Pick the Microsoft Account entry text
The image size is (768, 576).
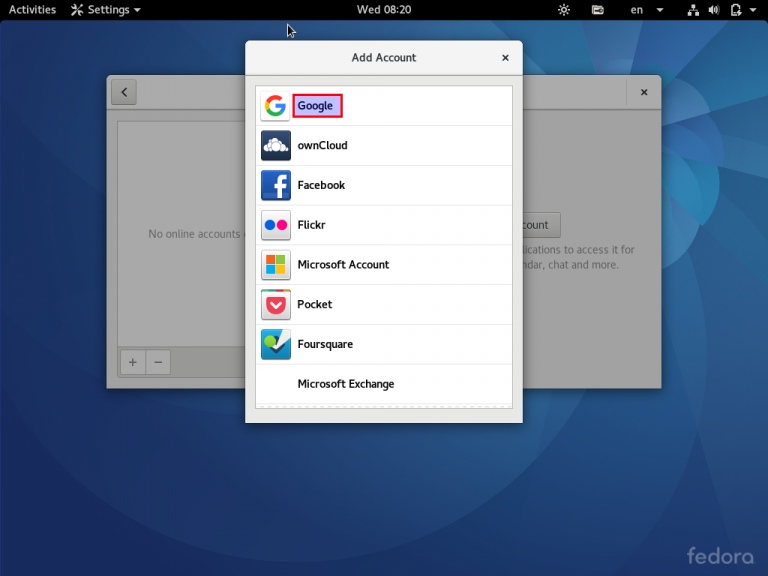click(x=343, y=264)
